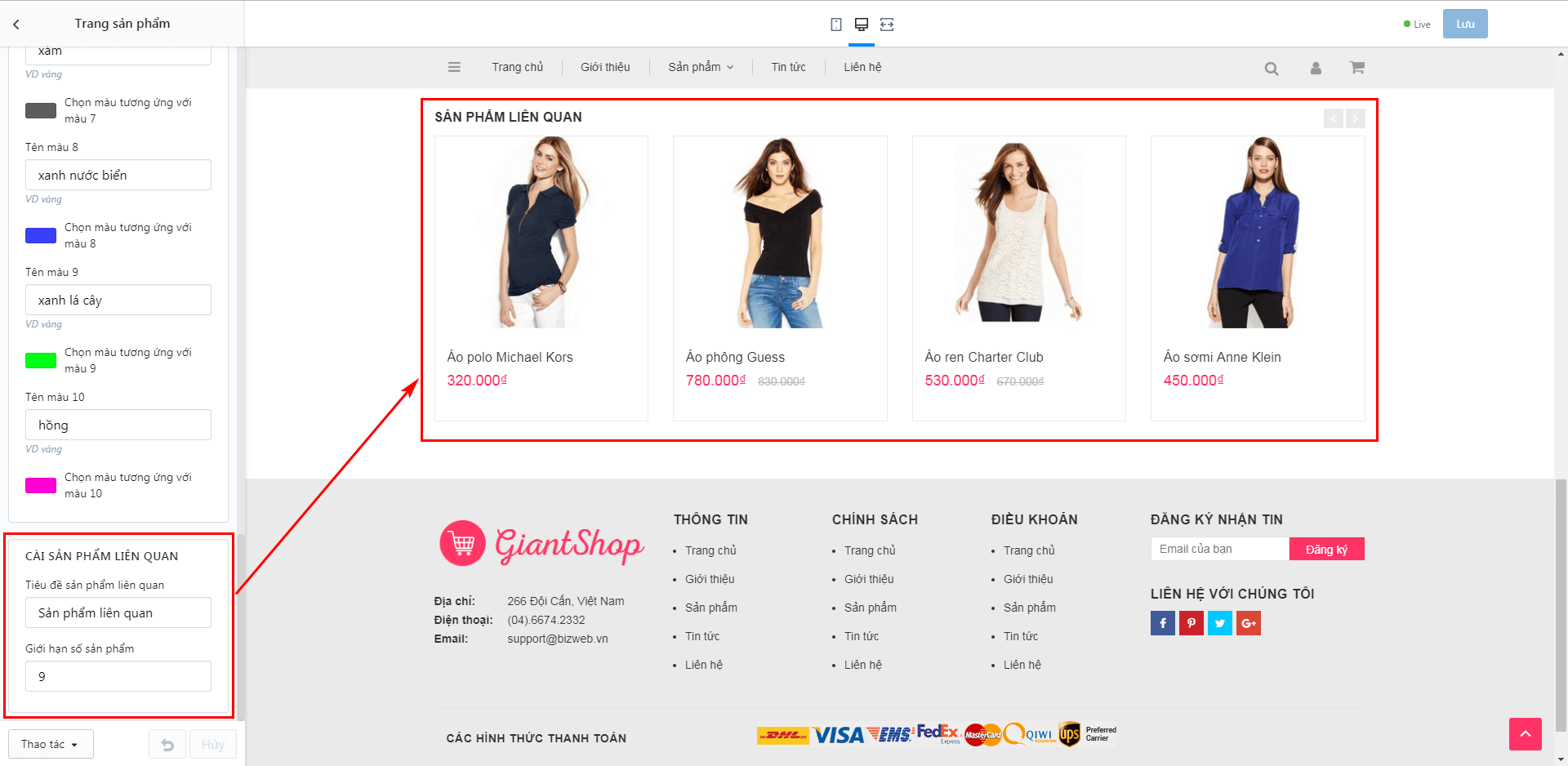
Task: Click Tin tức under THÔNG TIN
Action: [x=702, y=636]
